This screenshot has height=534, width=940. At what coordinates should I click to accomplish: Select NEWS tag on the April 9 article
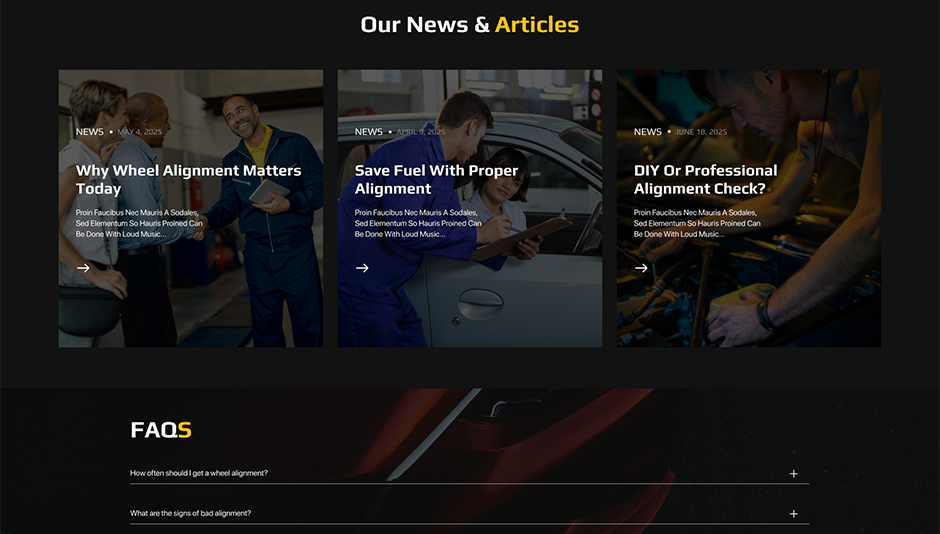tap(368, 132)
